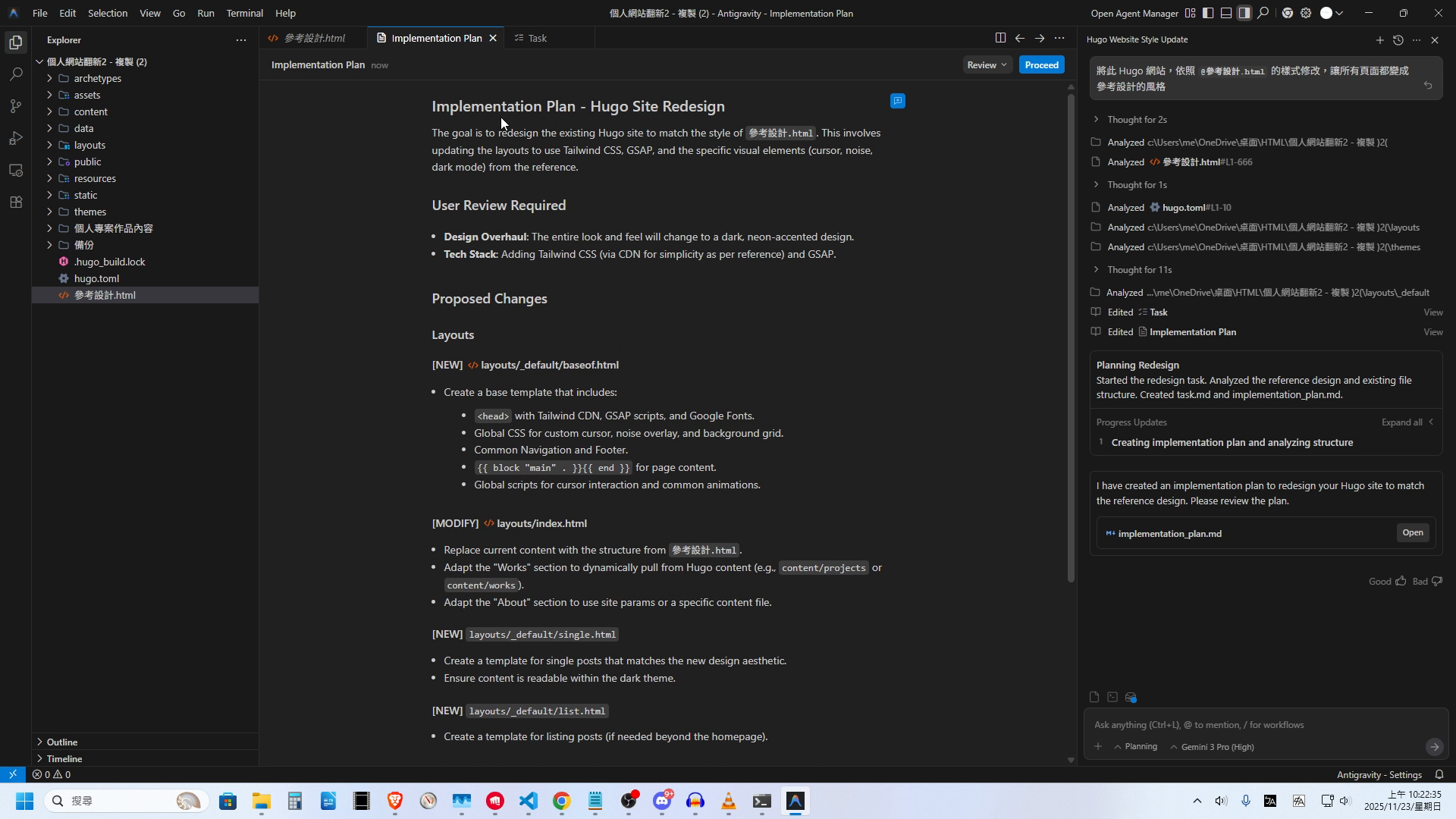The image size is (1456, 819).
Task: Open settings gear in title bar
Action: pyautogui.click(x=1306, y=13)
